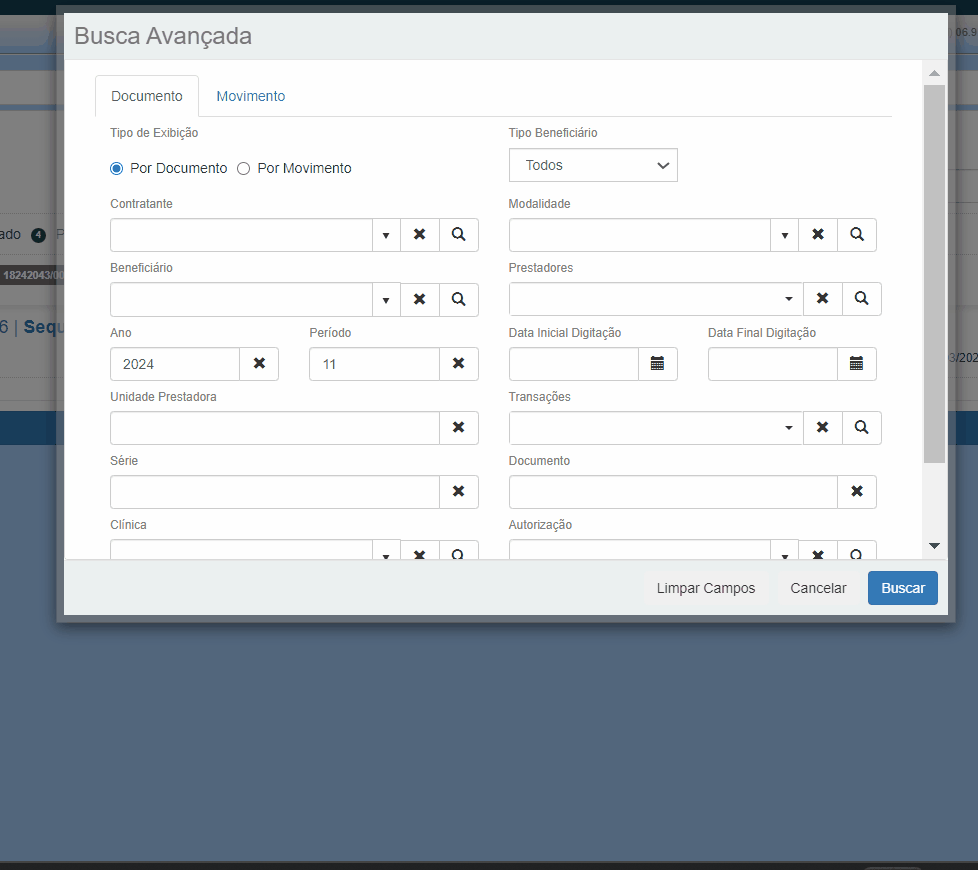Expand the Contratante dropdown arrow
The image size is (978, 870).
click(x=385, y=235)
